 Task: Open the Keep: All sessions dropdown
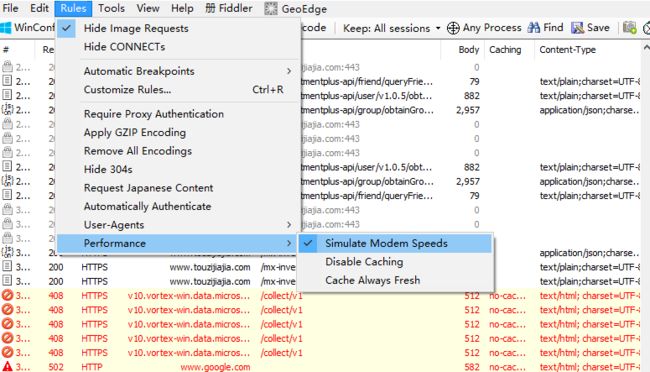(x=391, y=28)
